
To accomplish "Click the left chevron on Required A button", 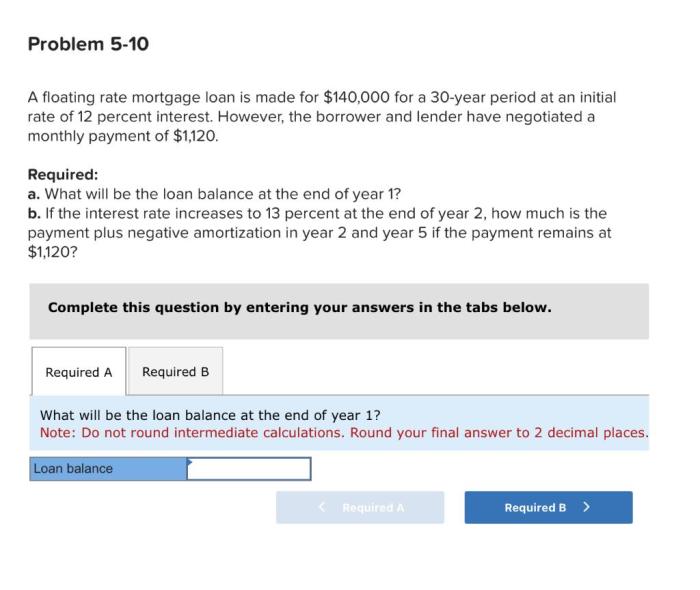I will [x=322, y=508].
